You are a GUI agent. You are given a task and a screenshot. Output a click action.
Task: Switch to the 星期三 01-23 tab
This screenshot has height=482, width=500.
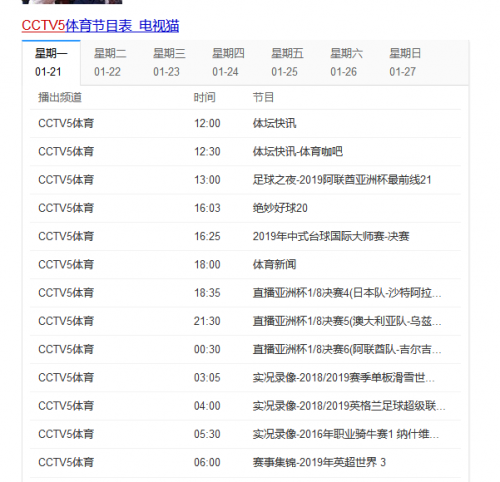169,62
